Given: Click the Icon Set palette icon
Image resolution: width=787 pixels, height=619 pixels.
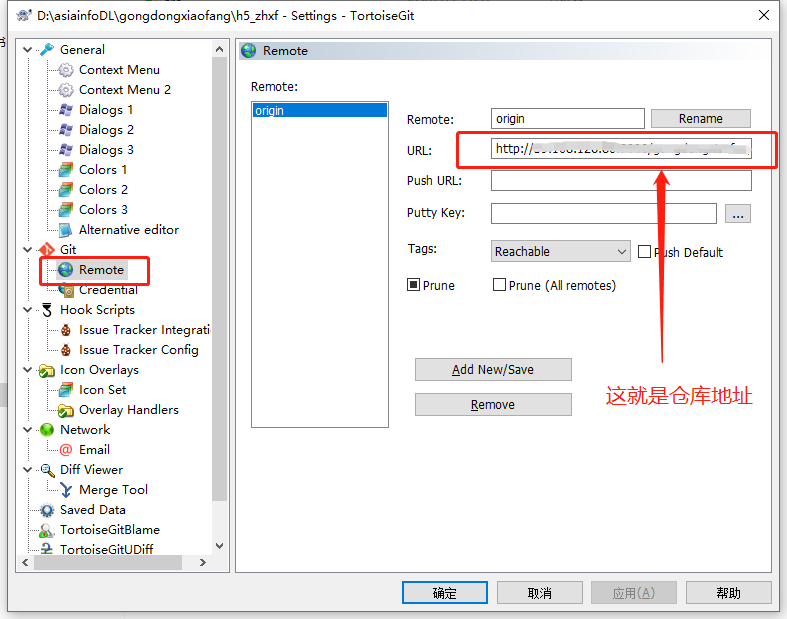Looking at the screenshot, I should coord(66,390).
